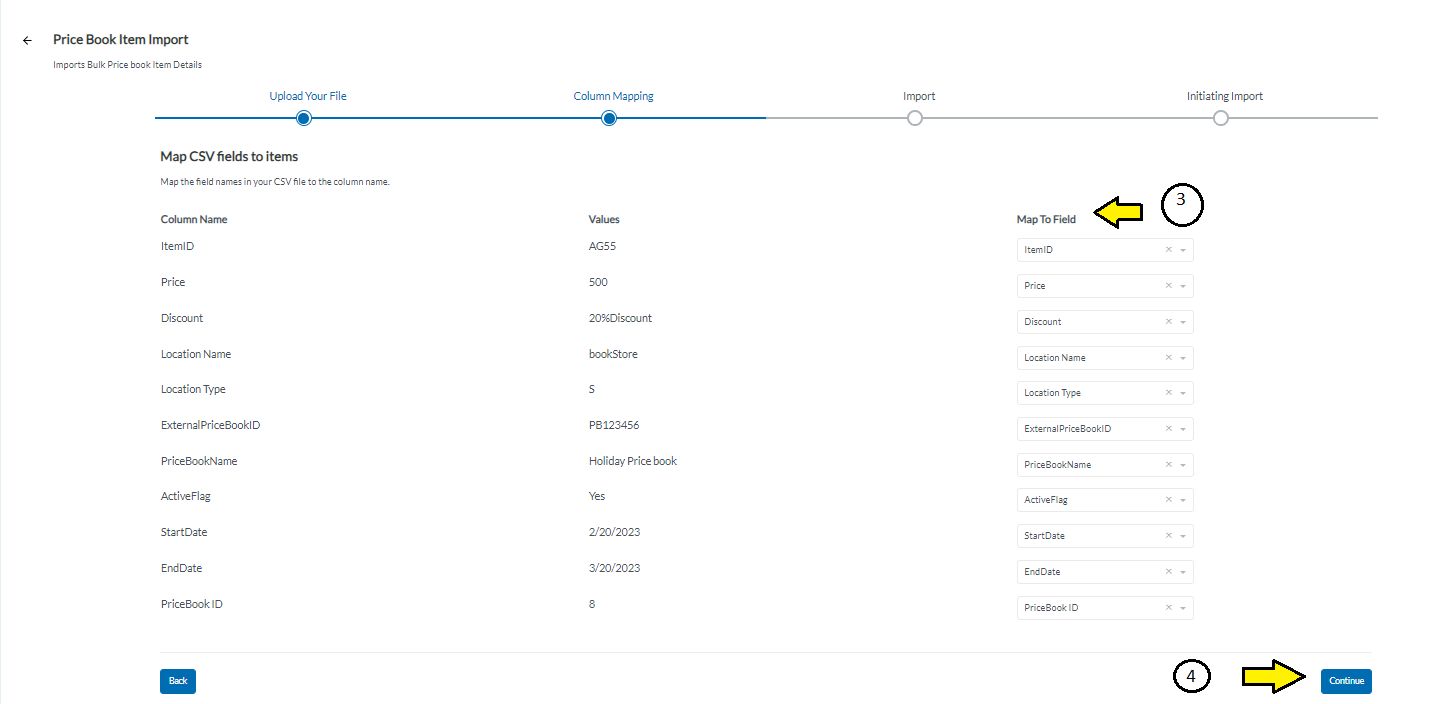The height and width of the screenshot is (704, 1453).
Task: Click the PriceBookName column name label
Action: click(199, 461)
